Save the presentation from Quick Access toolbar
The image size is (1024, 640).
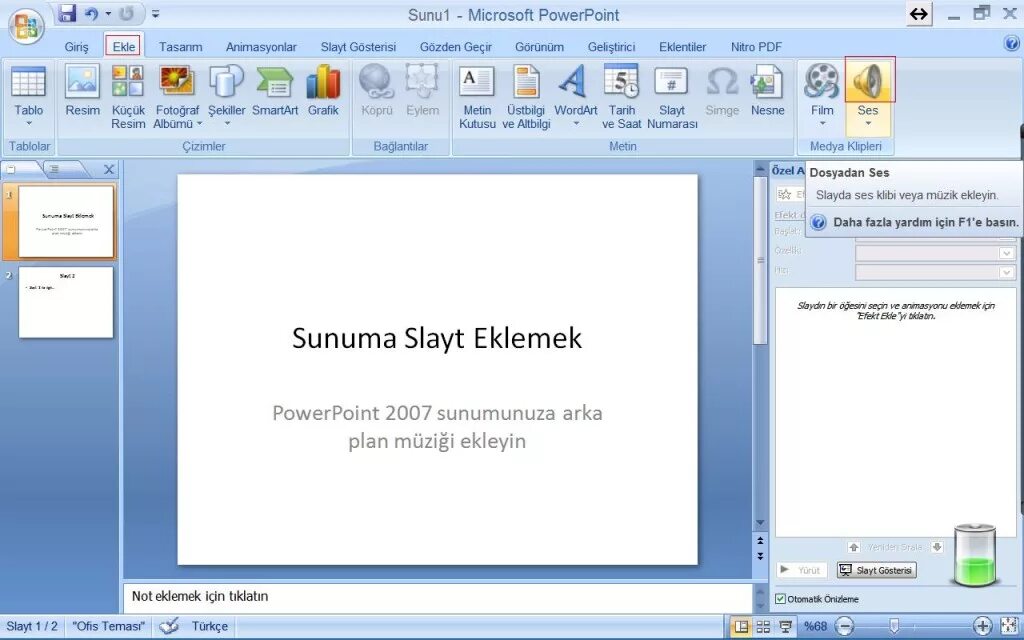tap(67, 13)
